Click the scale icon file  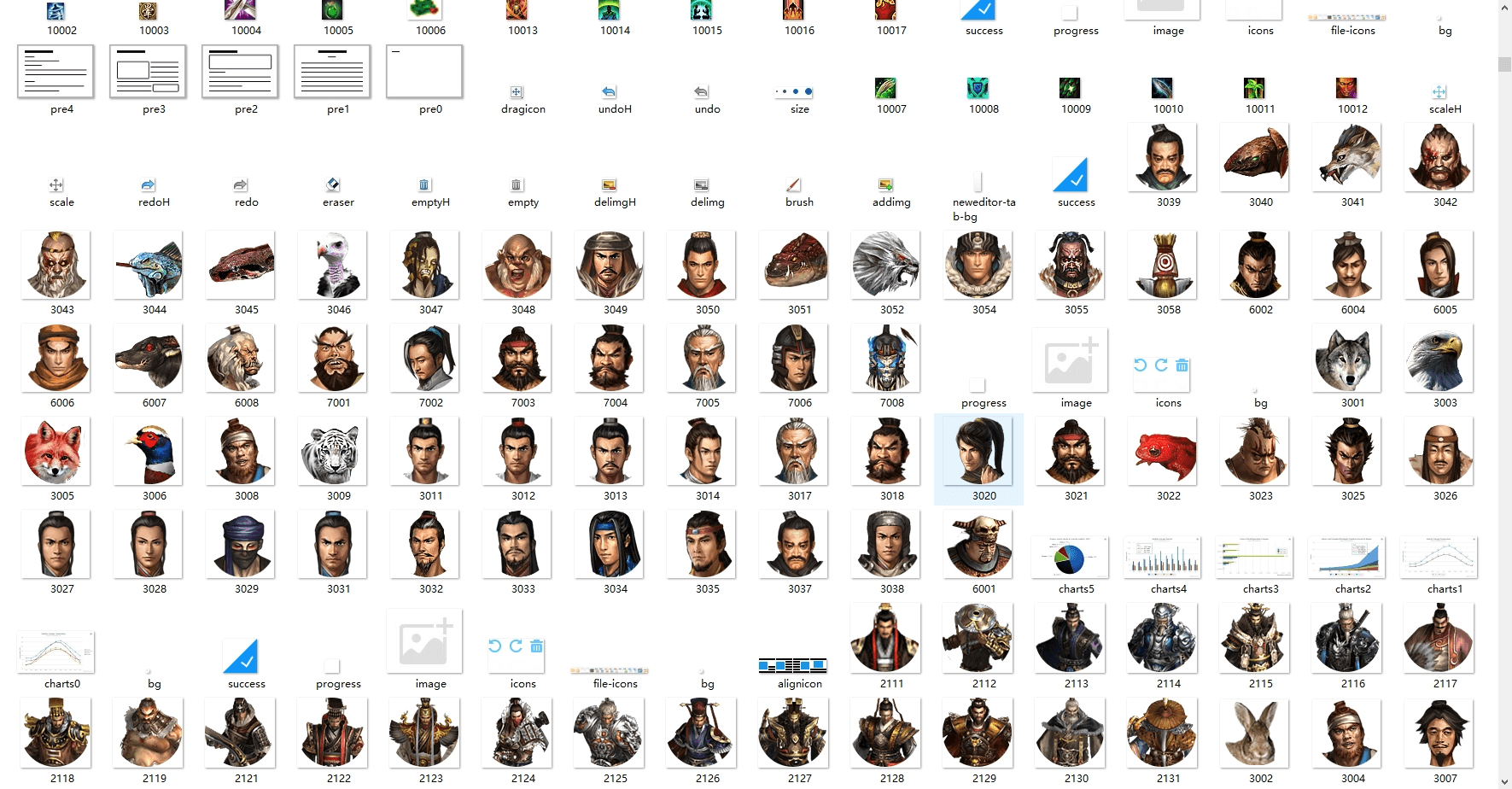point(55,184)
